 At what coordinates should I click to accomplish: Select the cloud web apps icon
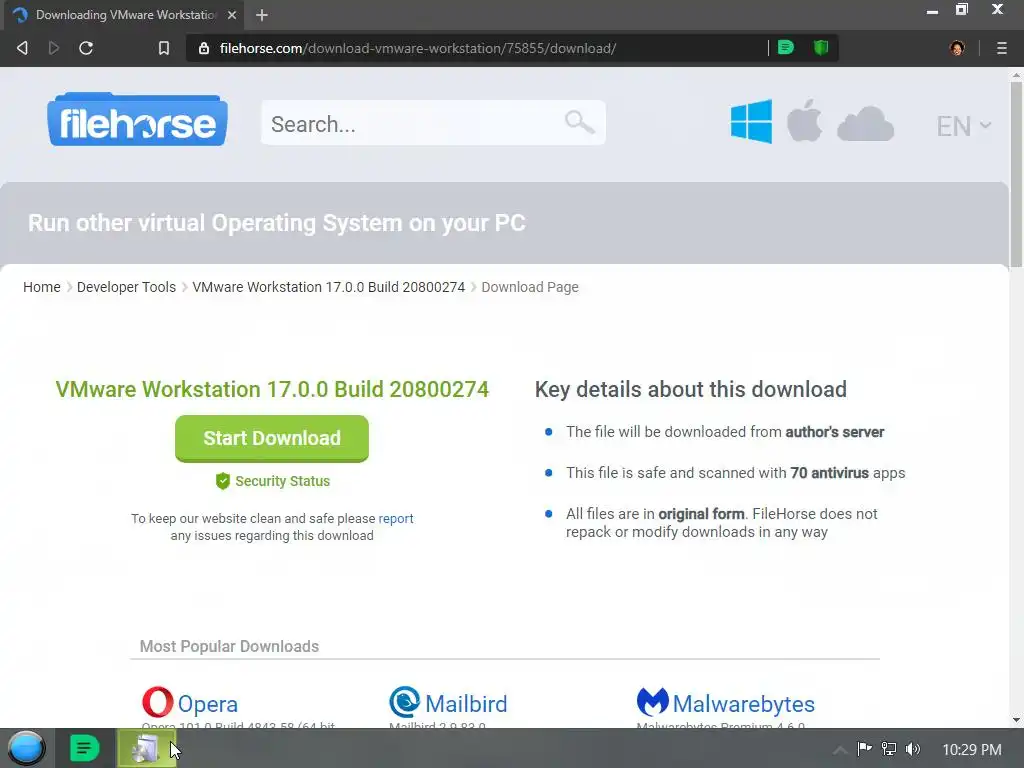pos(865,123)
